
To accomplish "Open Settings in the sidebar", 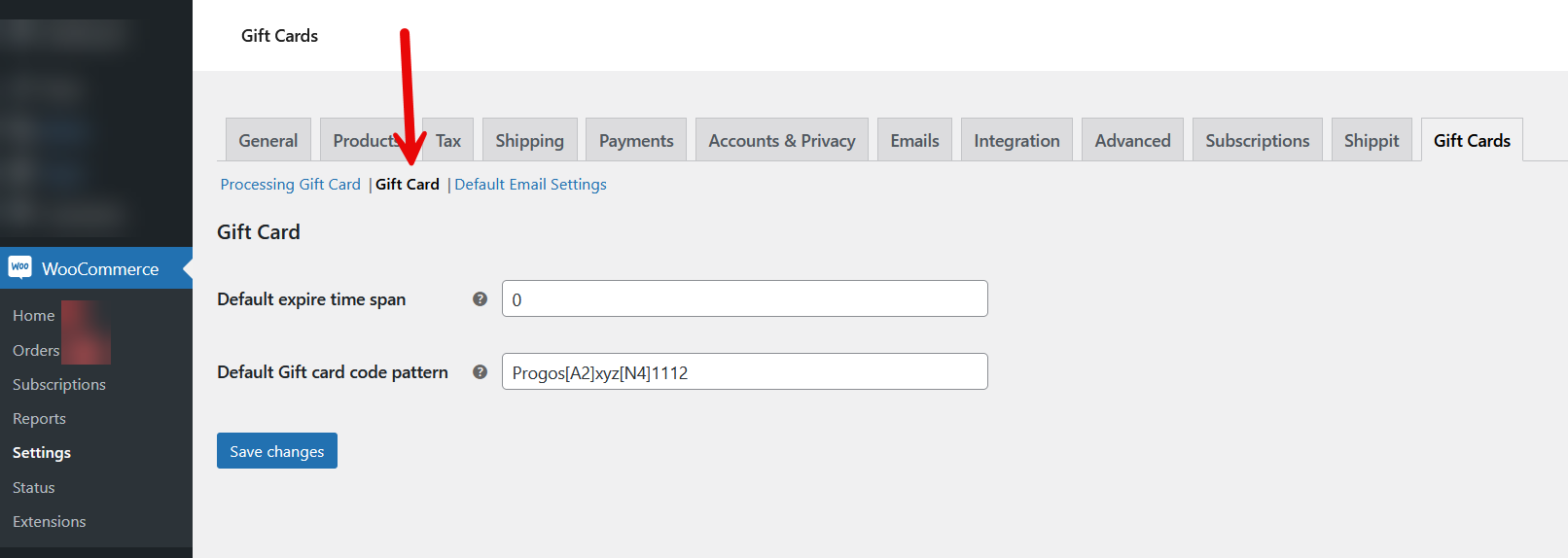I will (42, 453).
